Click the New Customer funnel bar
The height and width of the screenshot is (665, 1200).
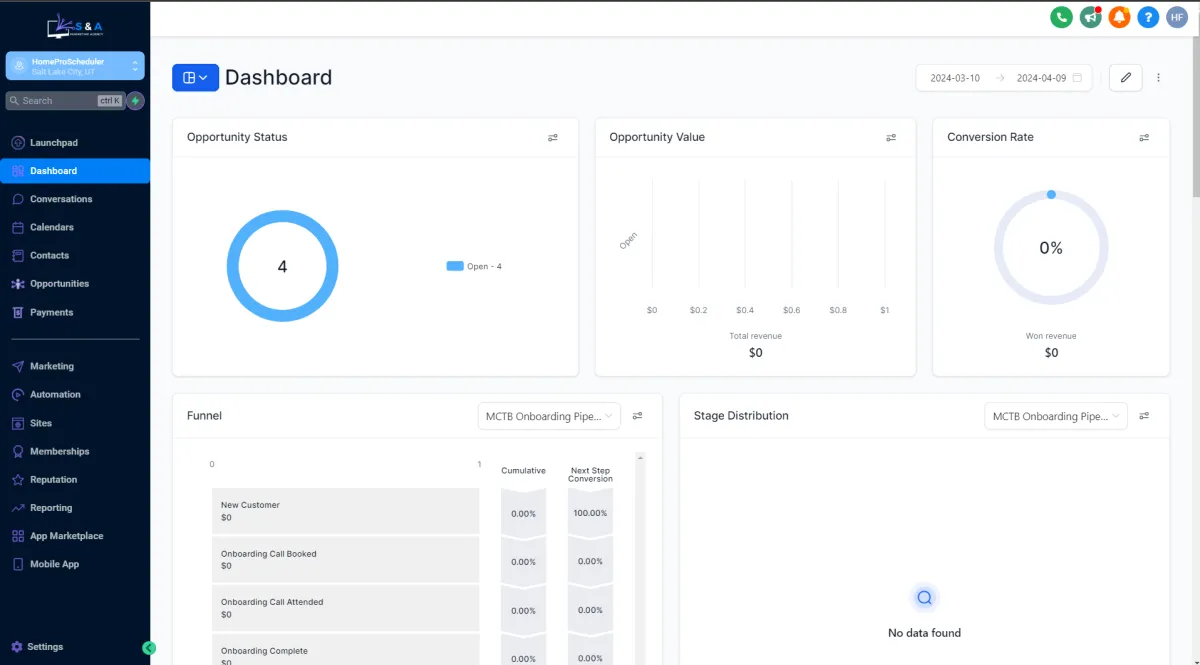coord(345,511)
